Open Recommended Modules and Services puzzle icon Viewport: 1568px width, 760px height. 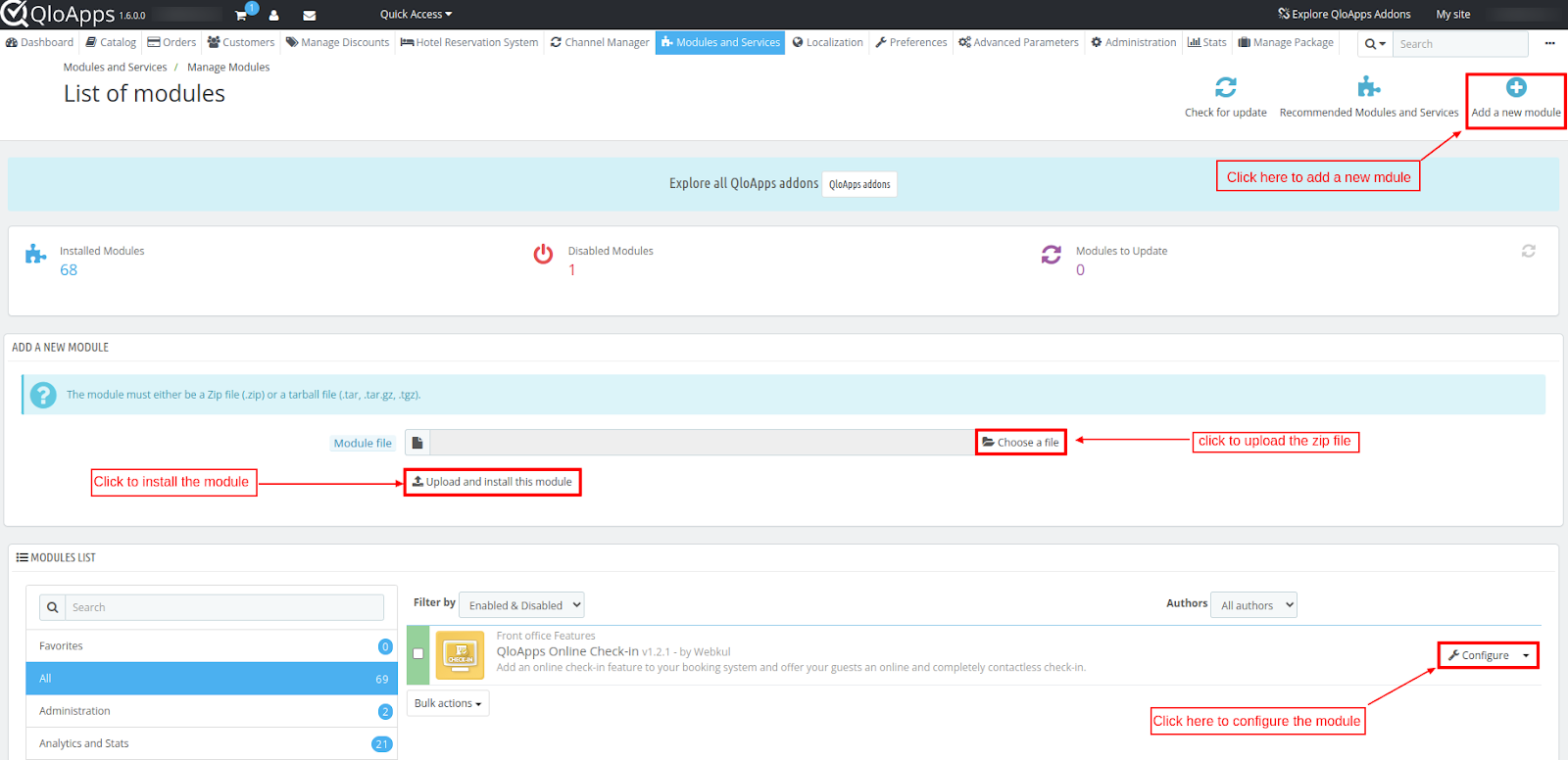pyautogui.click(x=1369, y=87)
